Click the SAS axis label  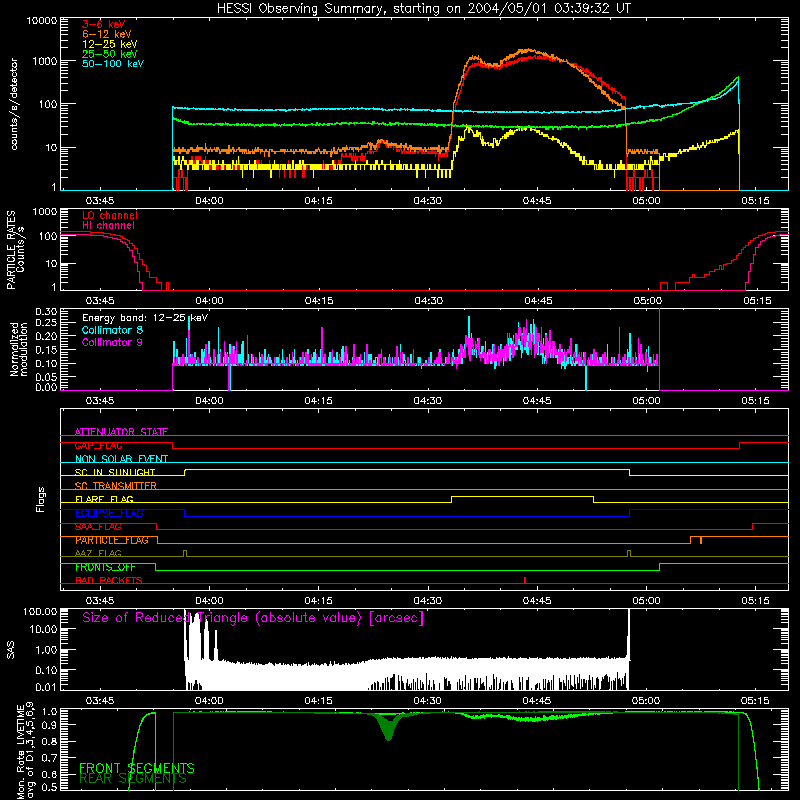(x=10, y=650)
